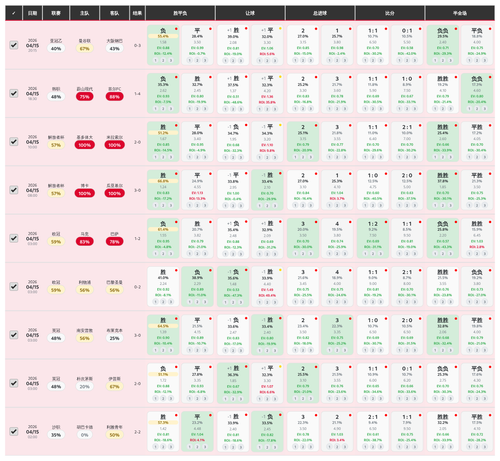Click the 让球 column header

pyautogui.click(x=250, y=13)
